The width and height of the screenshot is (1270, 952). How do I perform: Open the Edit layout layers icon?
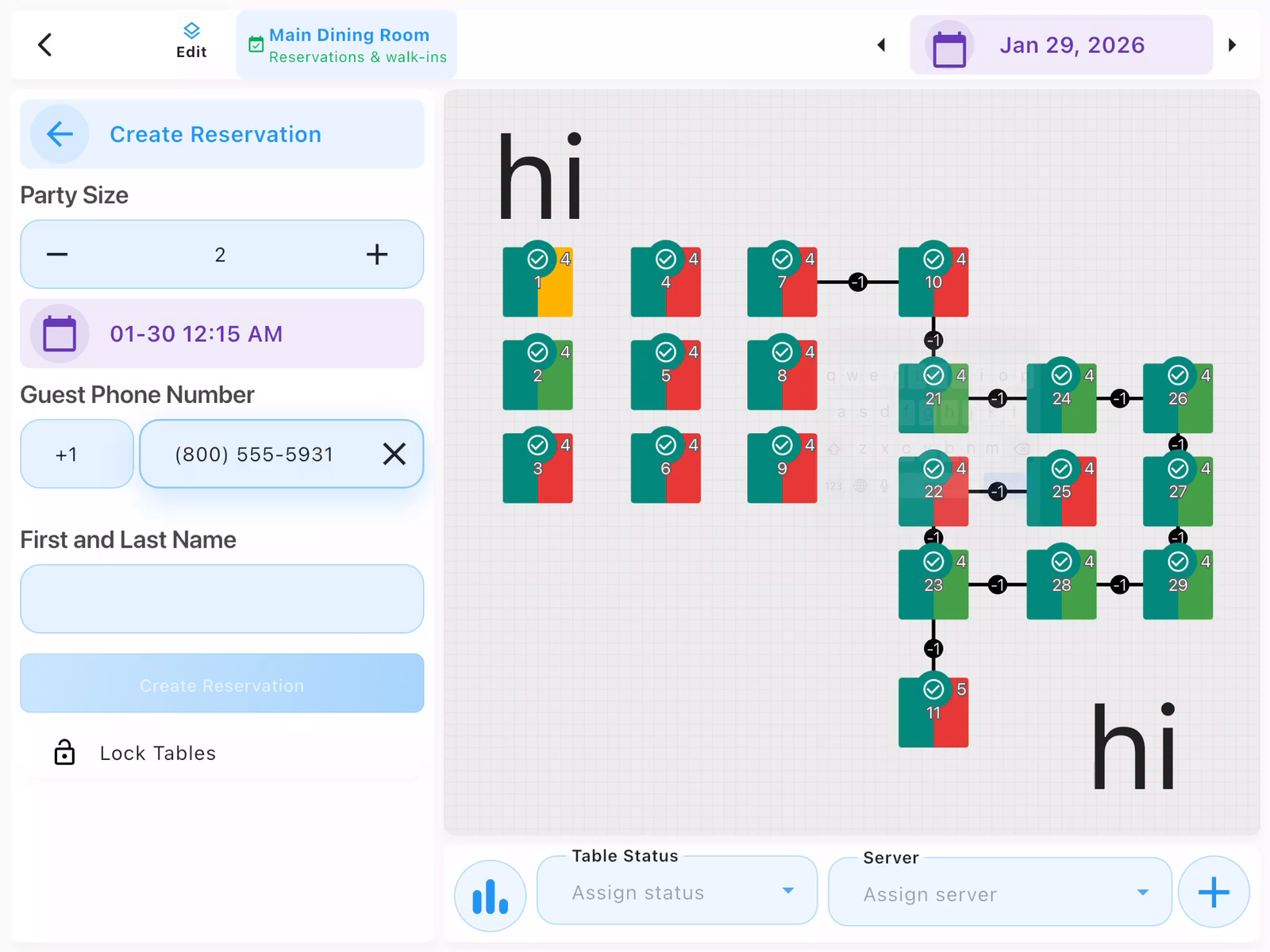pos(191,41)
